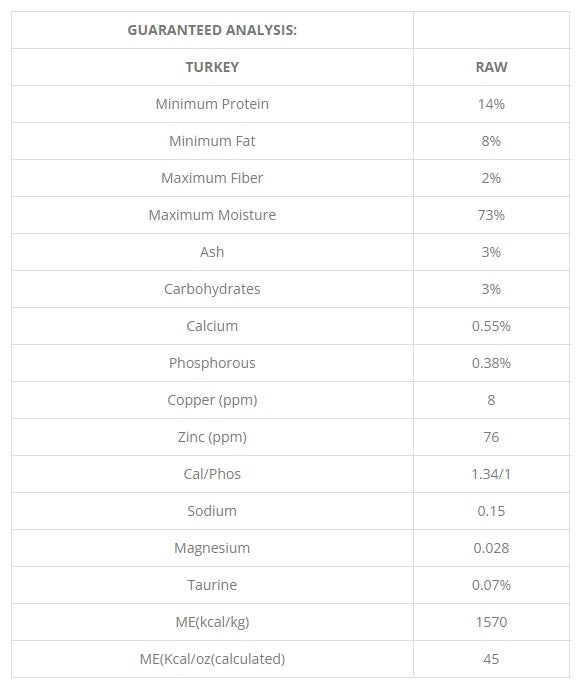Select the RAW column header
583x688 pixels.
click(491, 67)
